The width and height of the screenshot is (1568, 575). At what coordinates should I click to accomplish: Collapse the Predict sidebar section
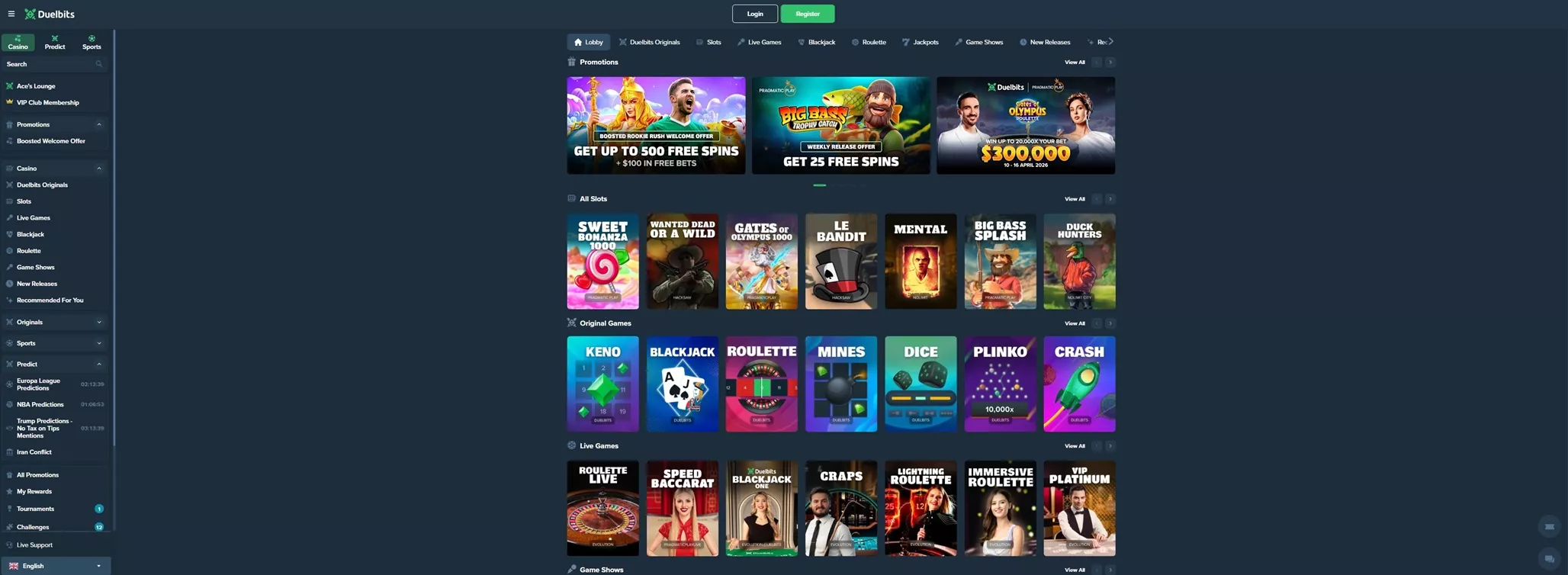pos(99,365)
